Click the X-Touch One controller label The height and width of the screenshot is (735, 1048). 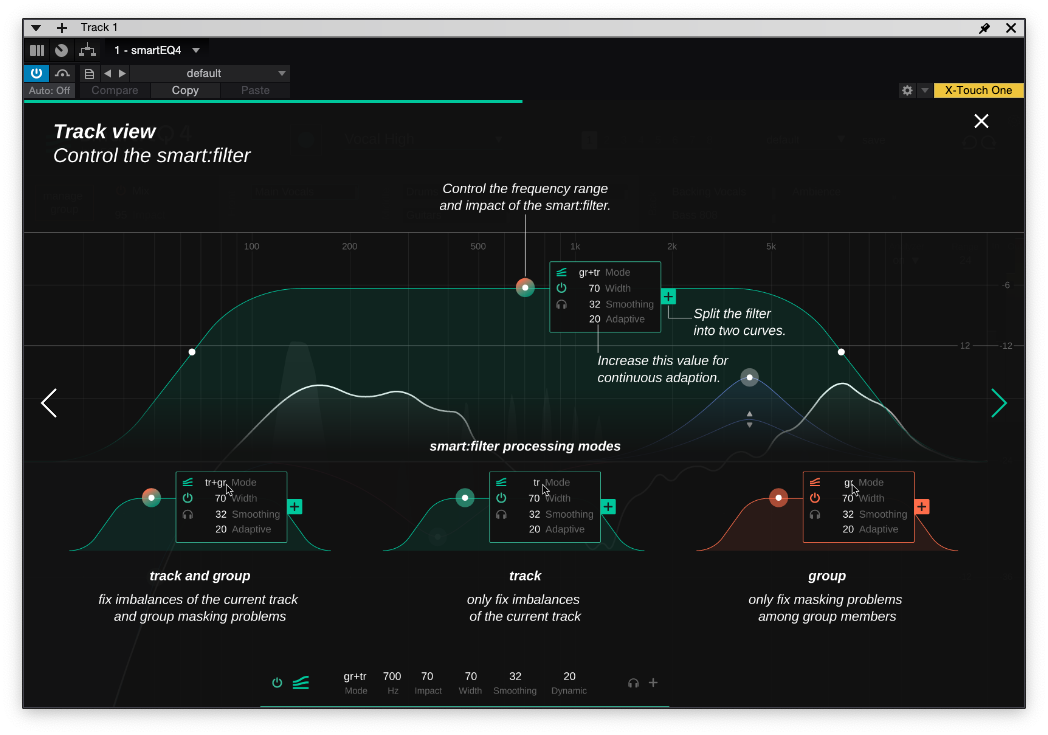(x=978, y=90)
